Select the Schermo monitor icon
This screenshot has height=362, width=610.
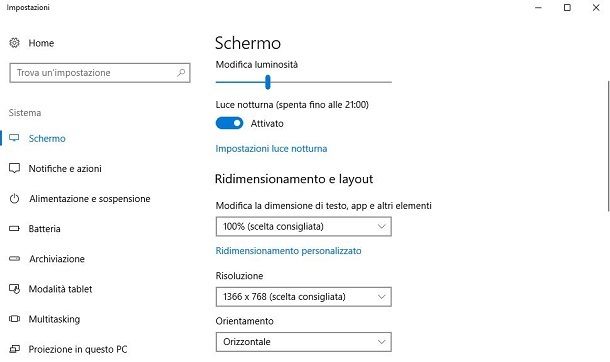pyautogui.click(x=14, y=138)
